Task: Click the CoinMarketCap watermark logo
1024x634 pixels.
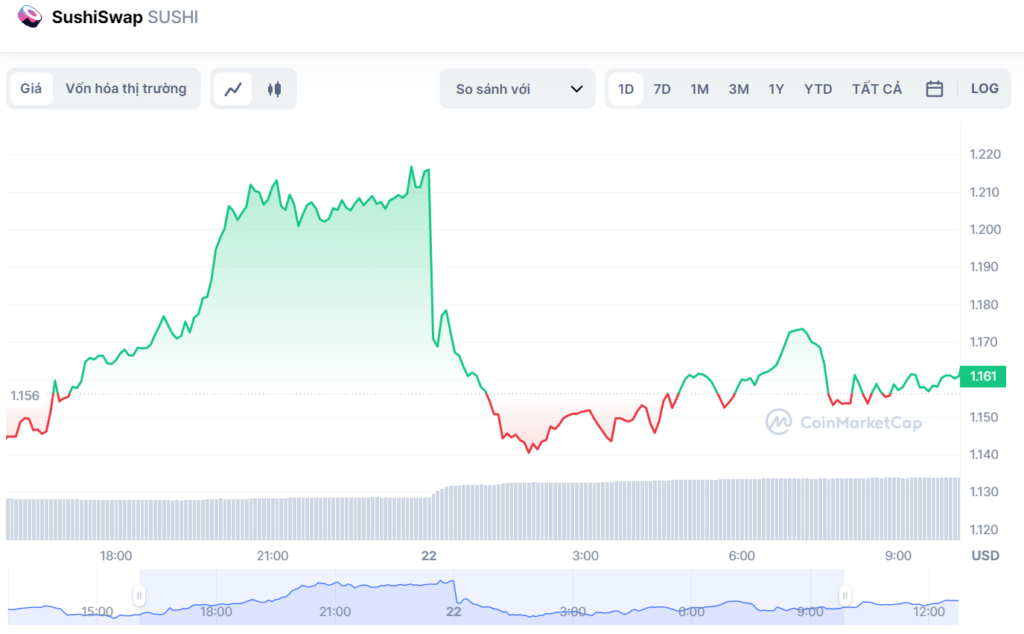Action: tap(779, 422)
